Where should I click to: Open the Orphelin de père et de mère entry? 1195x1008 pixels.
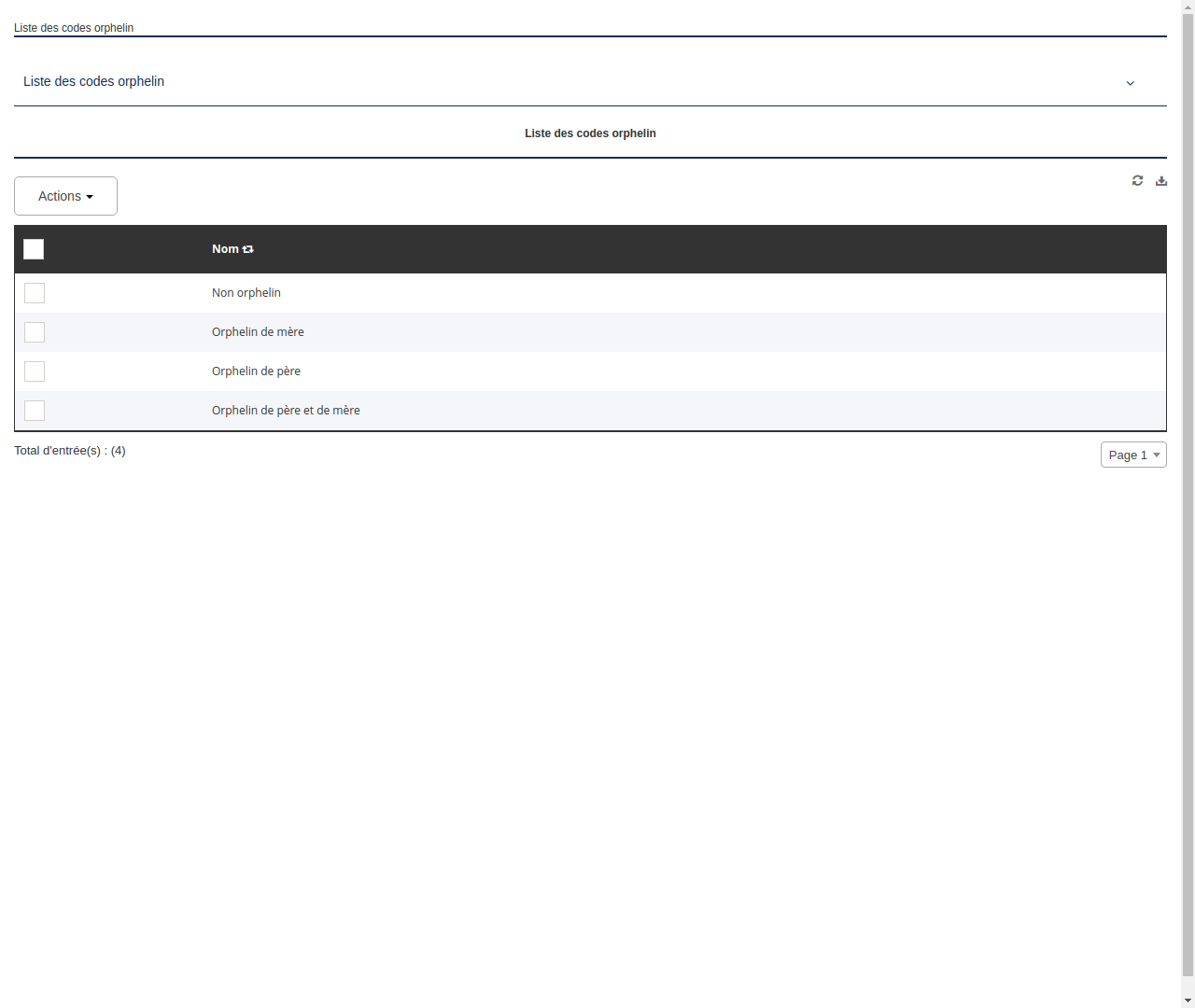pos(286,410)
